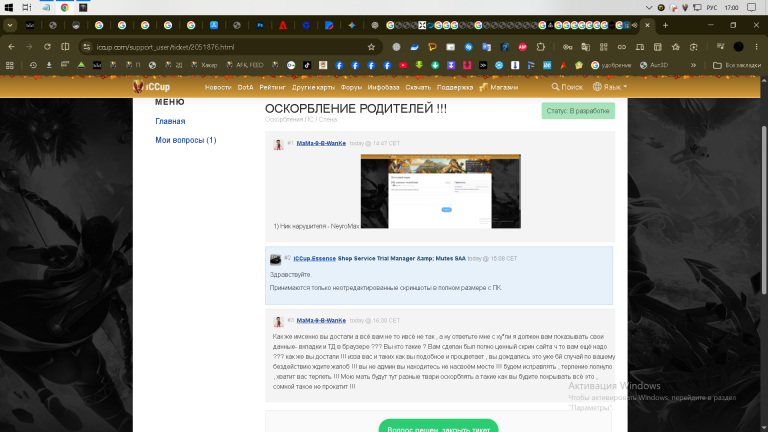Open the downloads bookmark icon
The image size is (768, 432).
coord(49,65)
